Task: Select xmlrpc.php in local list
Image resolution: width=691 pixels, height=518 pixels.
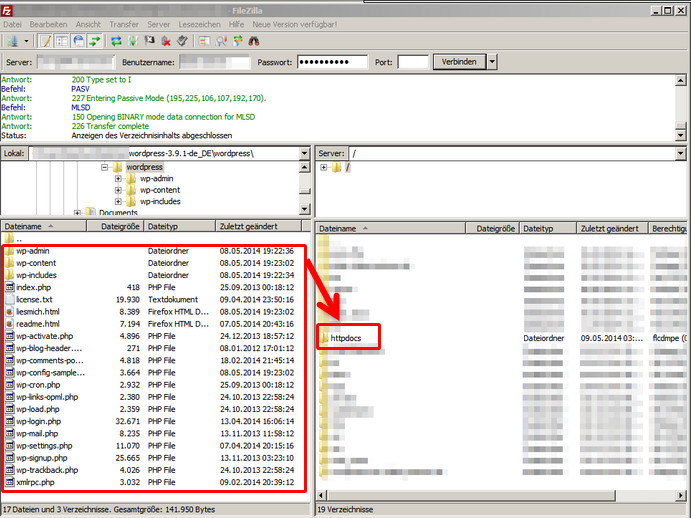Action: [35, 482]
